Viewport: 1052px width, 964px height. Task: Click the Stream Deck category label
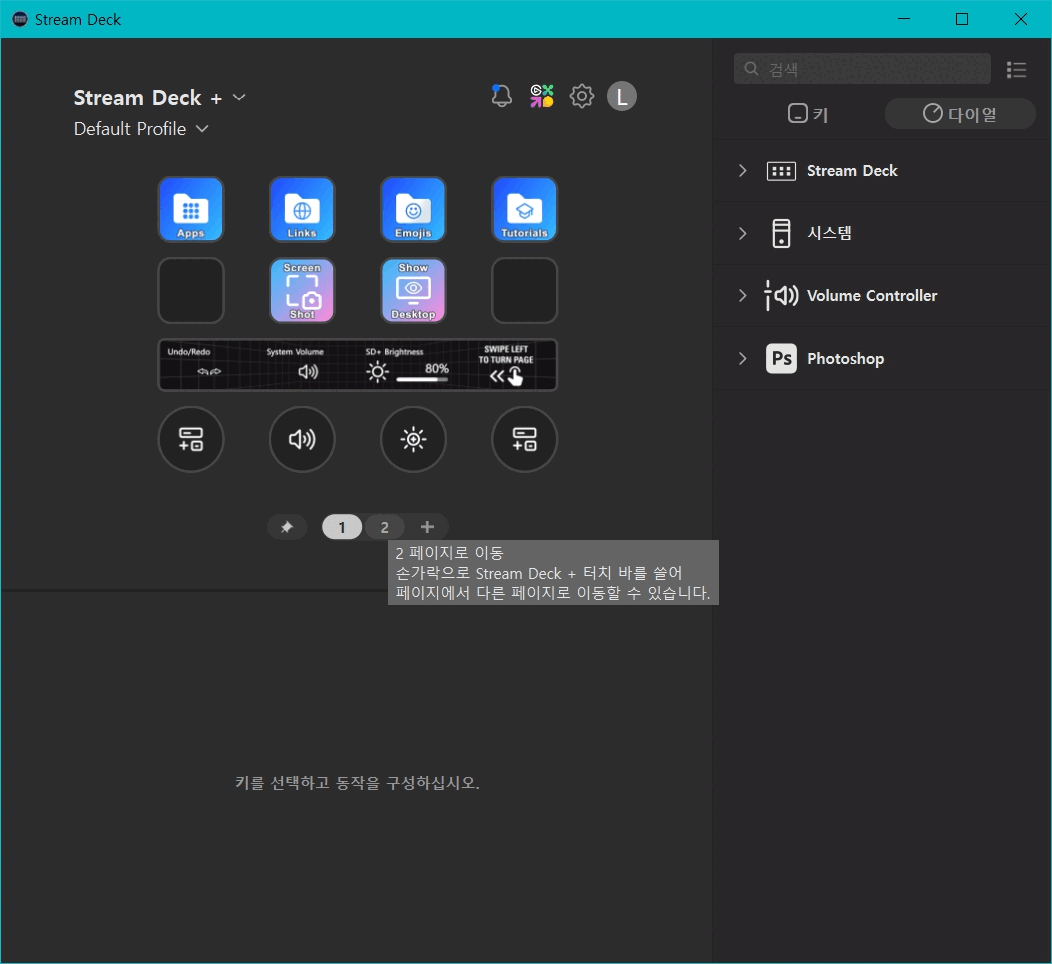coord(852,170)
